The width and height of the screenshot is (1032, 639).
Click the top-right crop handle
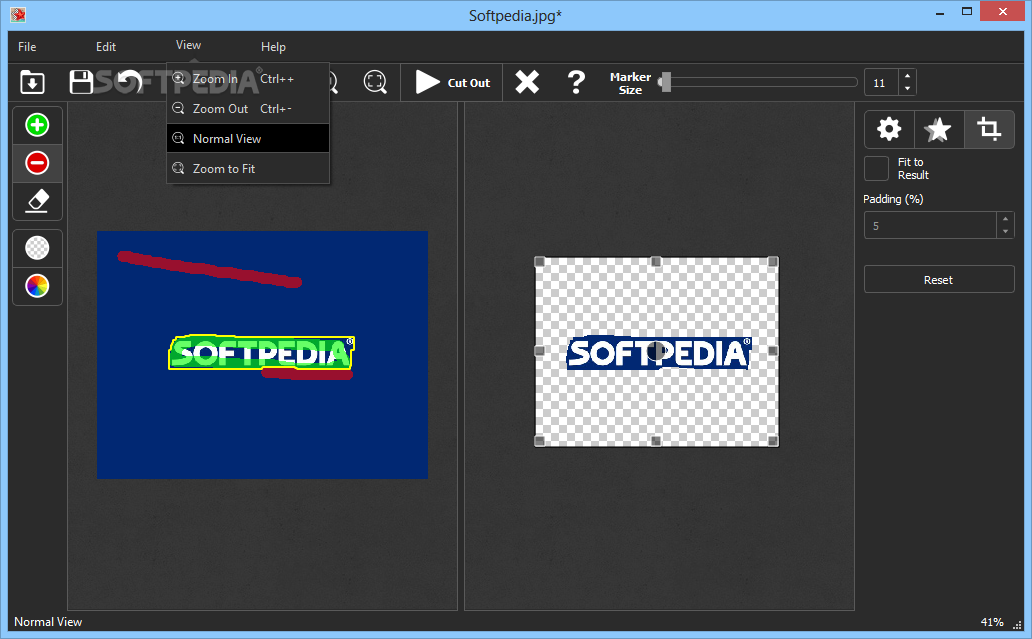coord(773,261)
